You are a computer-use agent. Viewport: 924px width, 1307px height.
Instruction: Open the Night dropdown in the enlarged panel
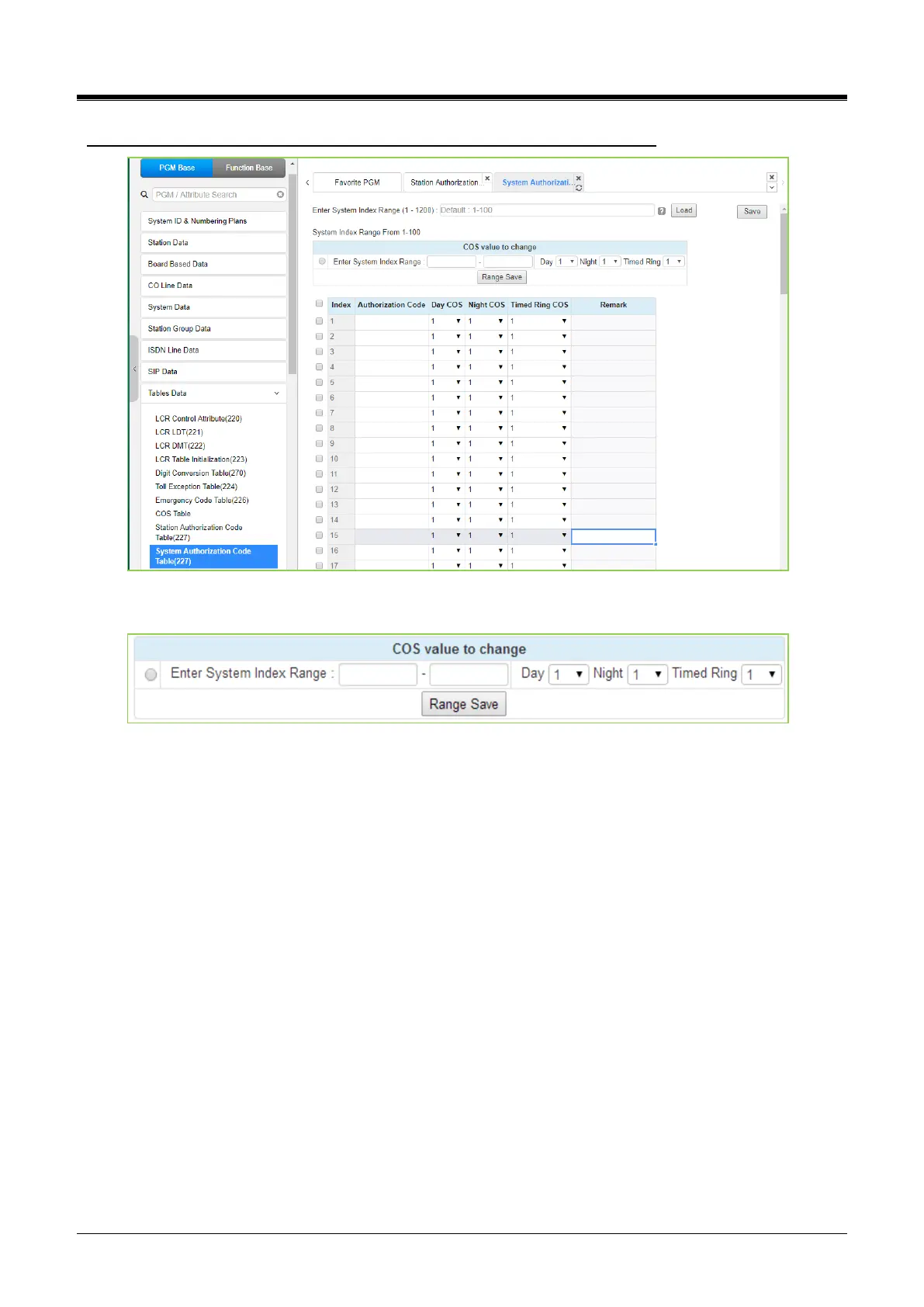[x=648, y=674]
